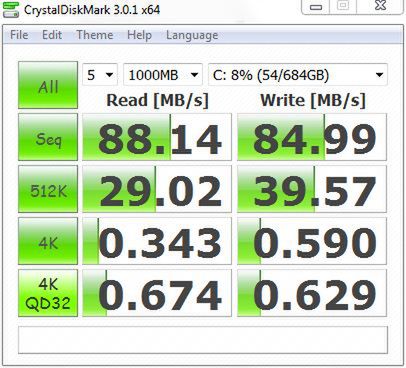Select the Seq read result 88.14

pos(157,137)
